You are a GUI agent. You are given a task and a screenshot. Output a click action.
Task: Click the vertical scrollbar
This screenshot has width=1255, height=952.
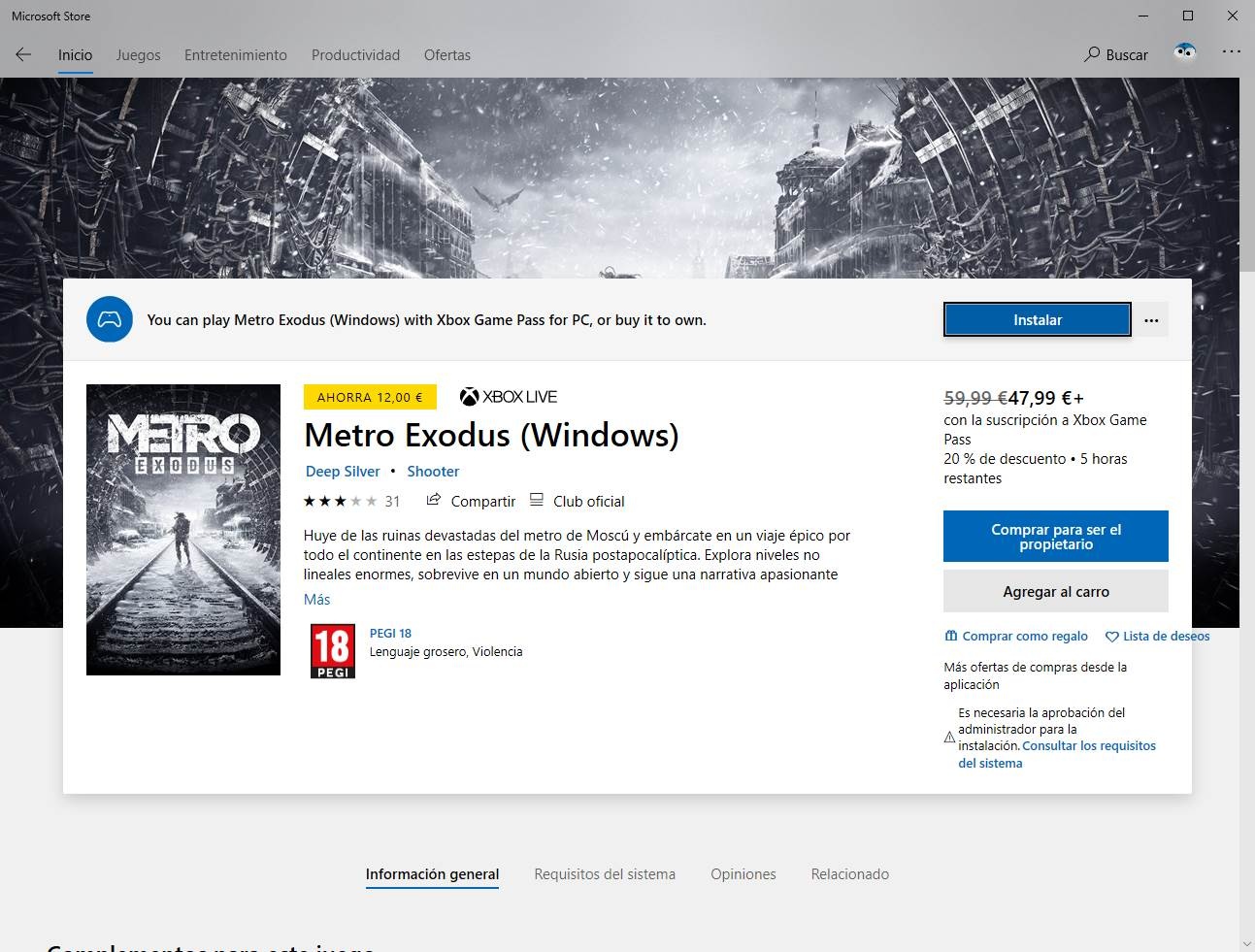tap(1247, 175)
